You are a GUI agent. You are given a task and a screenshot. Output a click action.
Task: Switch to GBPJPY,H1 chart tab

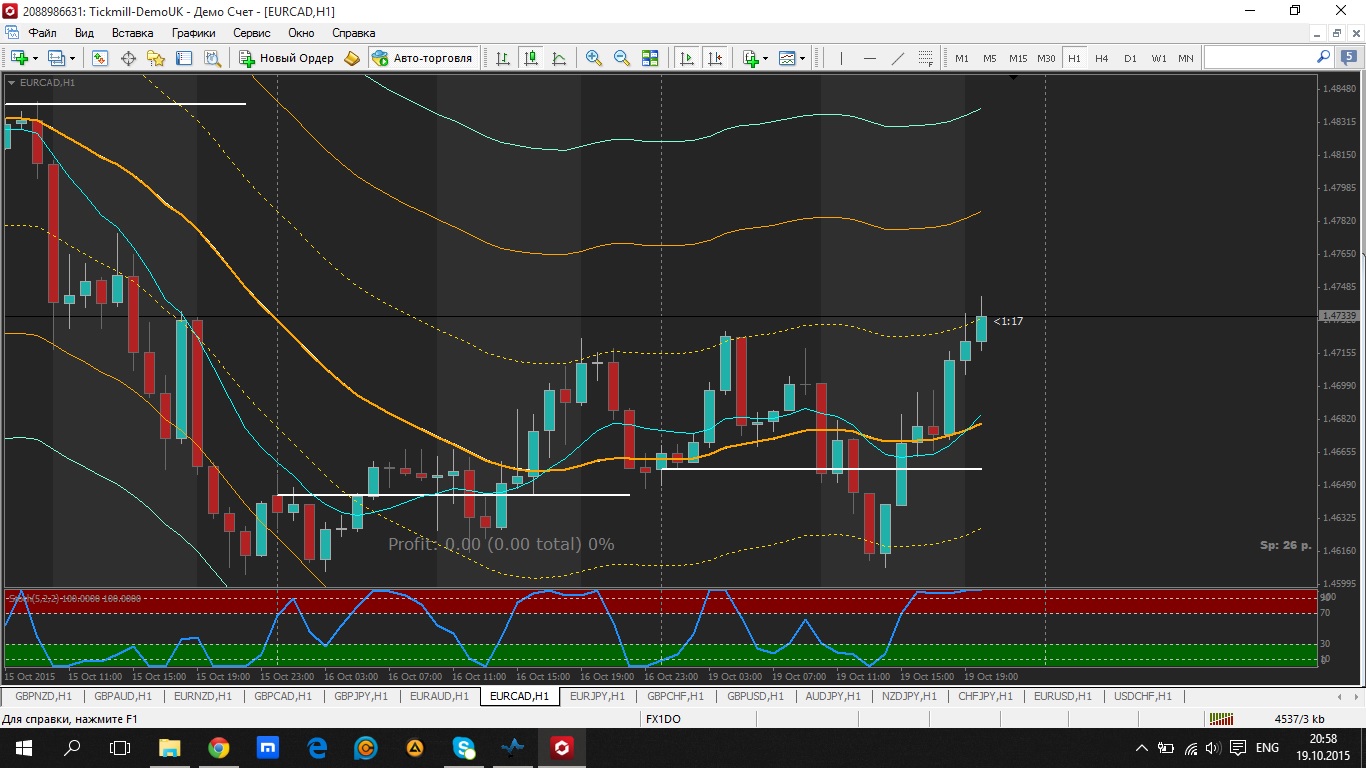[362, 696]
